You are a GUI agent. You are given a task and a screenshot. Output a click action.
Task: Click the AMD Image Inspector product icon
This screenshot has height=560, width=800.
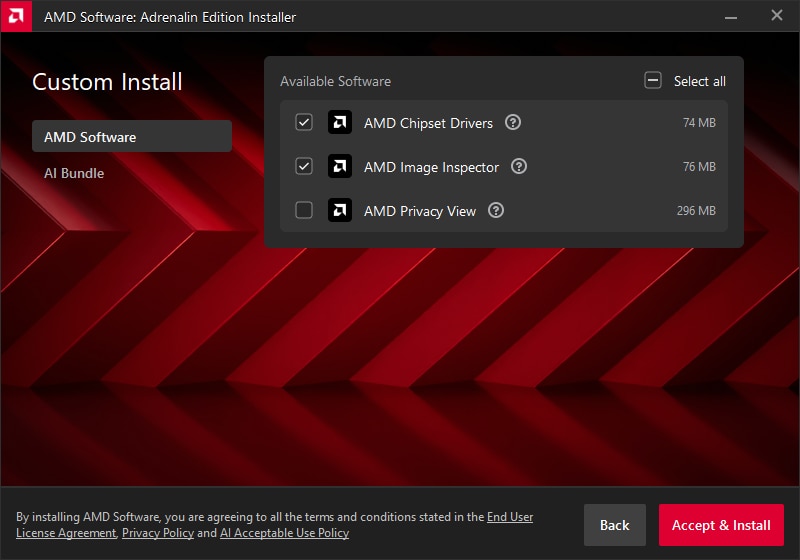[340, 167]
